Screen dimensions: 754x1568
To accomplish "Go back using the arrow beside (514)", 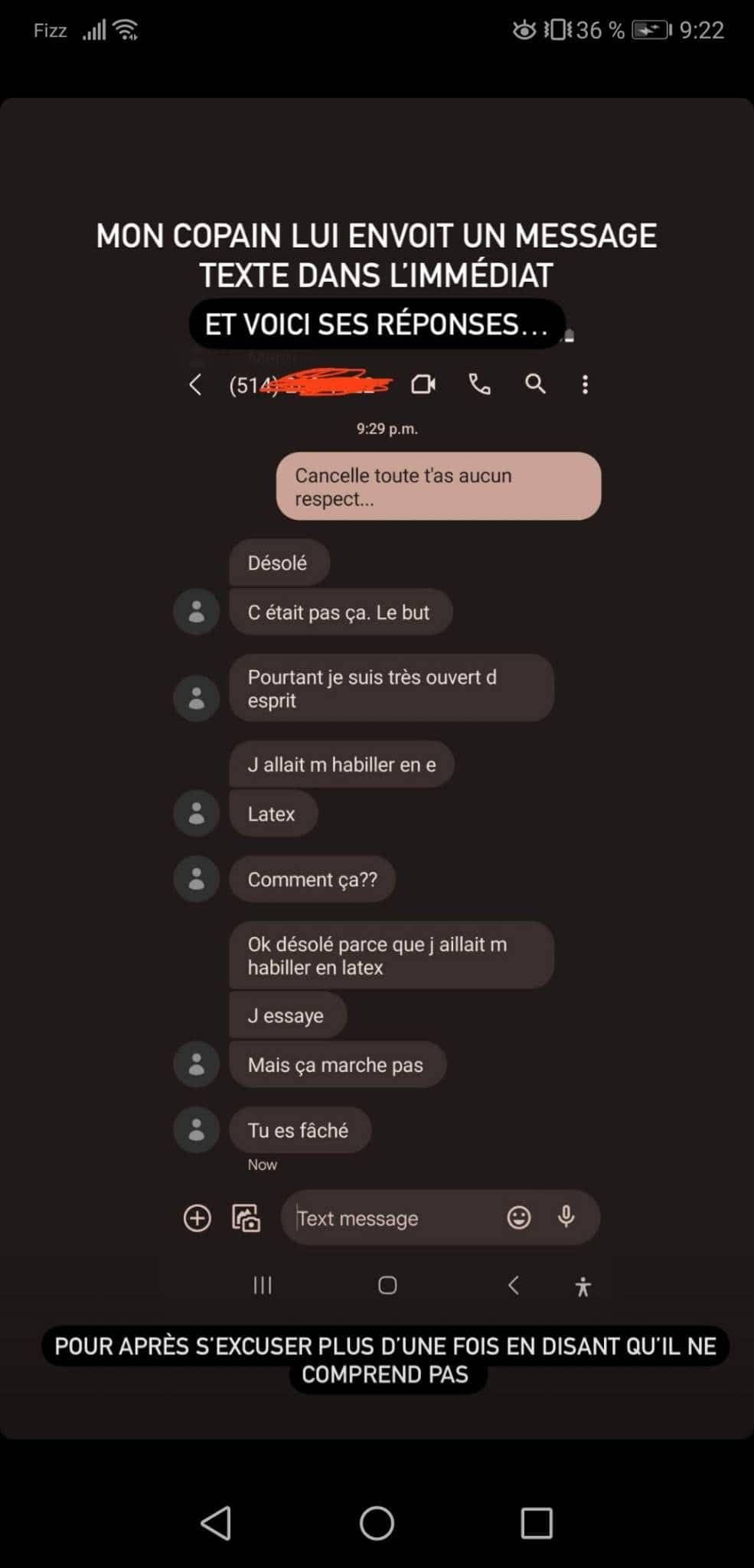I will 196,384.
